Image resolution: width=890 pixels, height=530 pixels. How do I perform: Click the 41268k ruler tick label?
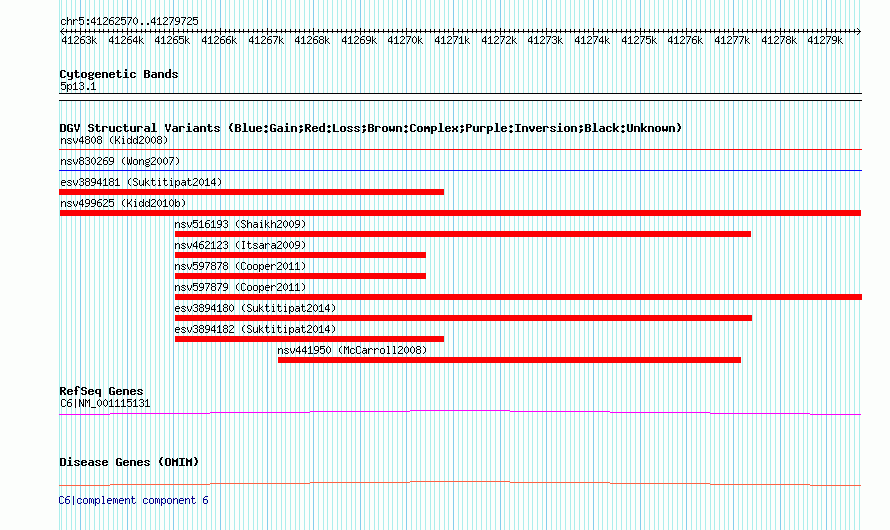312,40
